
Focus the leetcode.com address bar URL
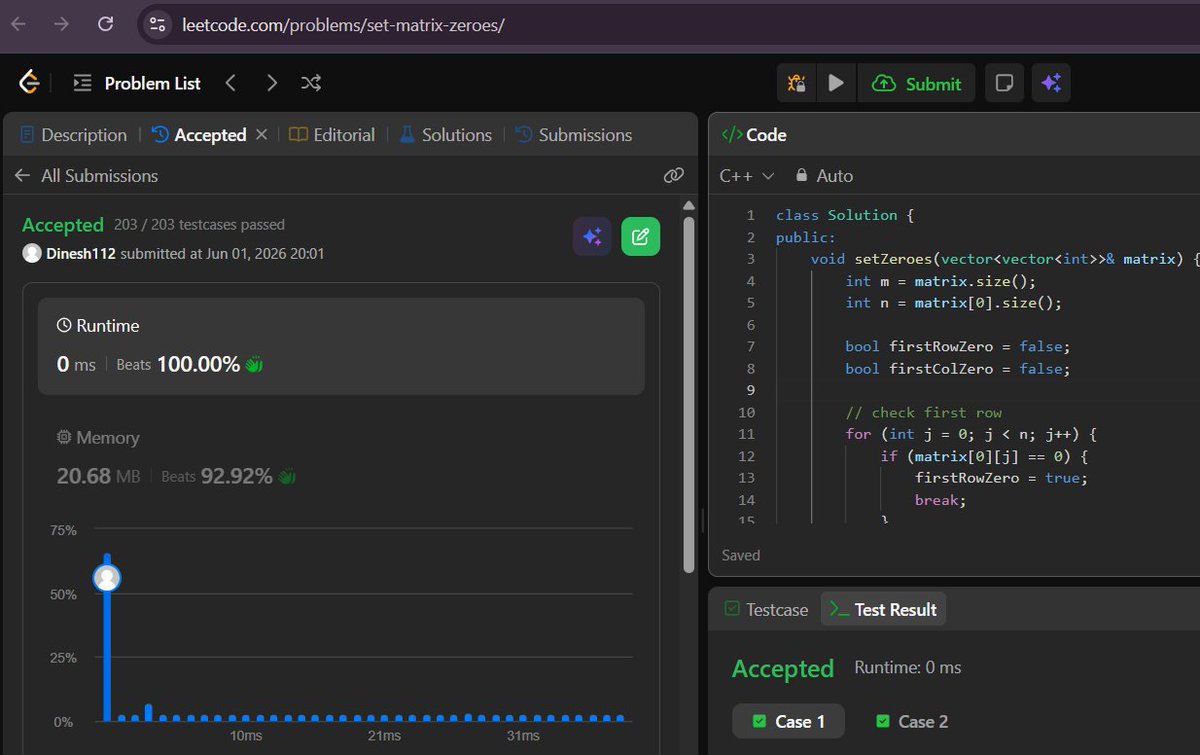pyautogui.click(x=343, y=24)
